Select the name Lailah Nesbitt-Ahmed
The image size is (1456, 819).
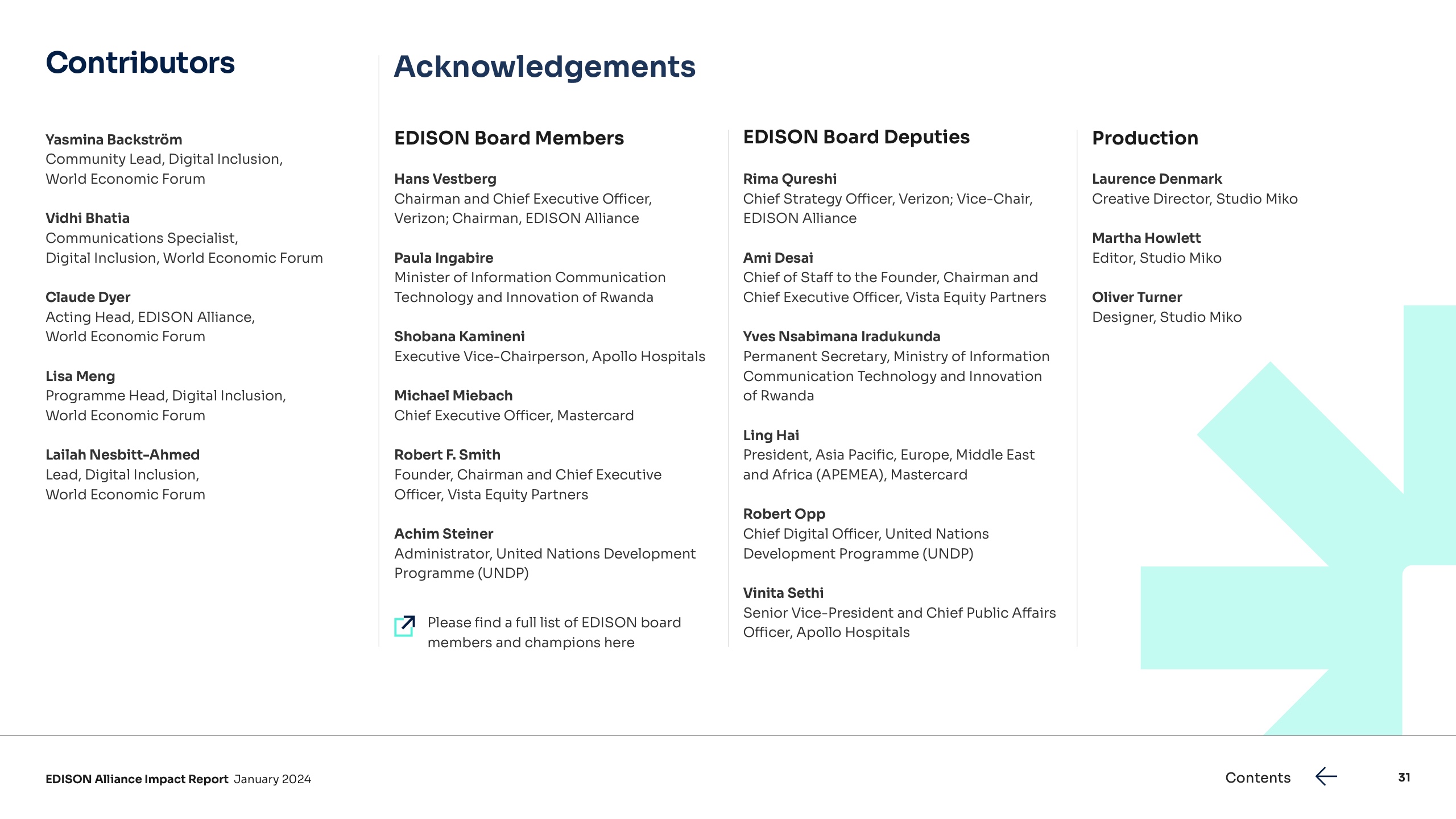[122, 455]
